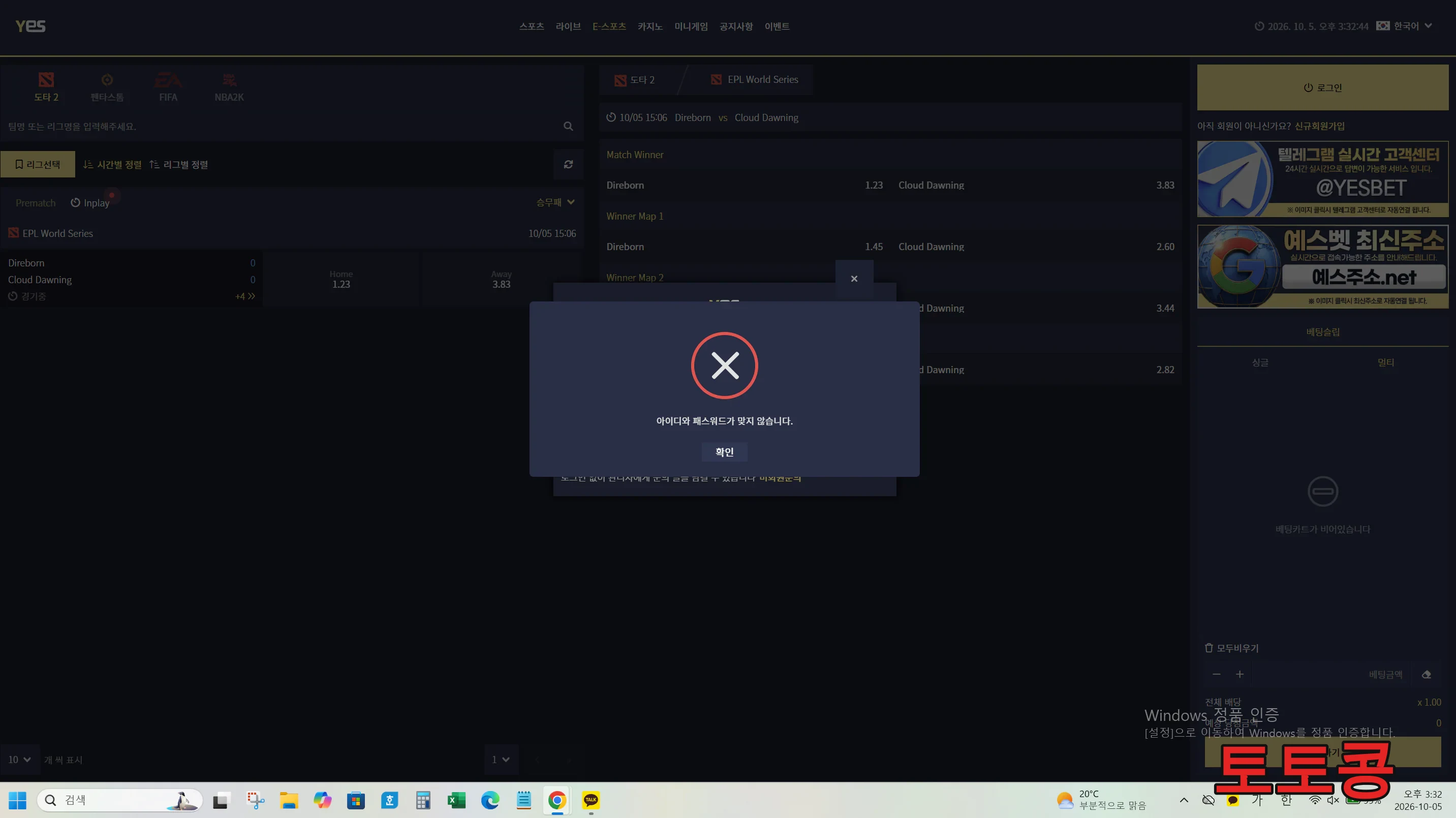Select the FIFA game icon
Viewport: 1456px width, 818px height.
[168, 87]
